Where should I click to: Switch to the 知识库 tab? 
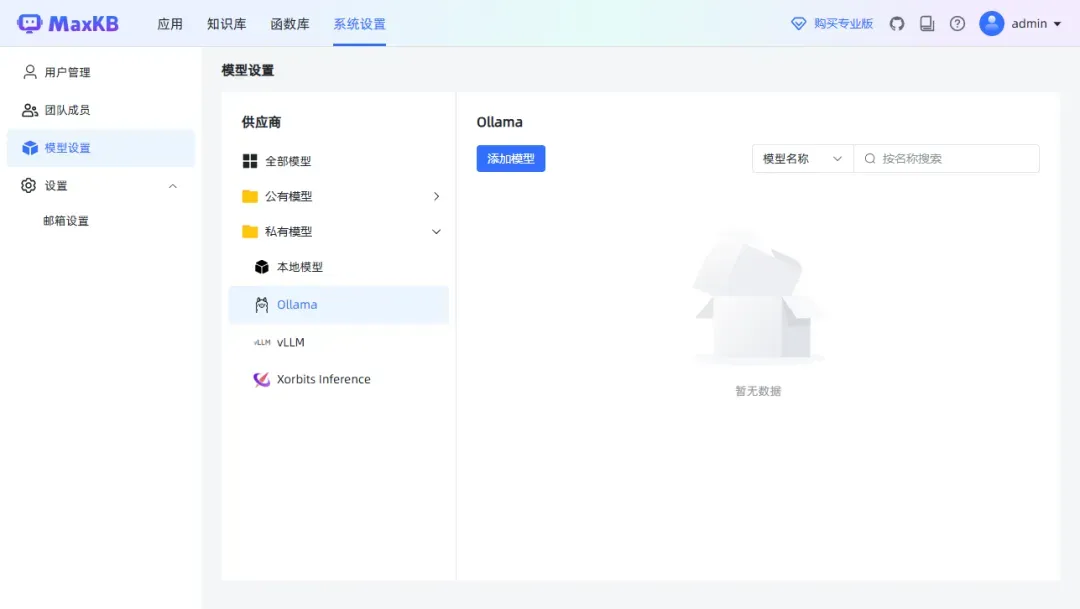click(x=227, y=24)
